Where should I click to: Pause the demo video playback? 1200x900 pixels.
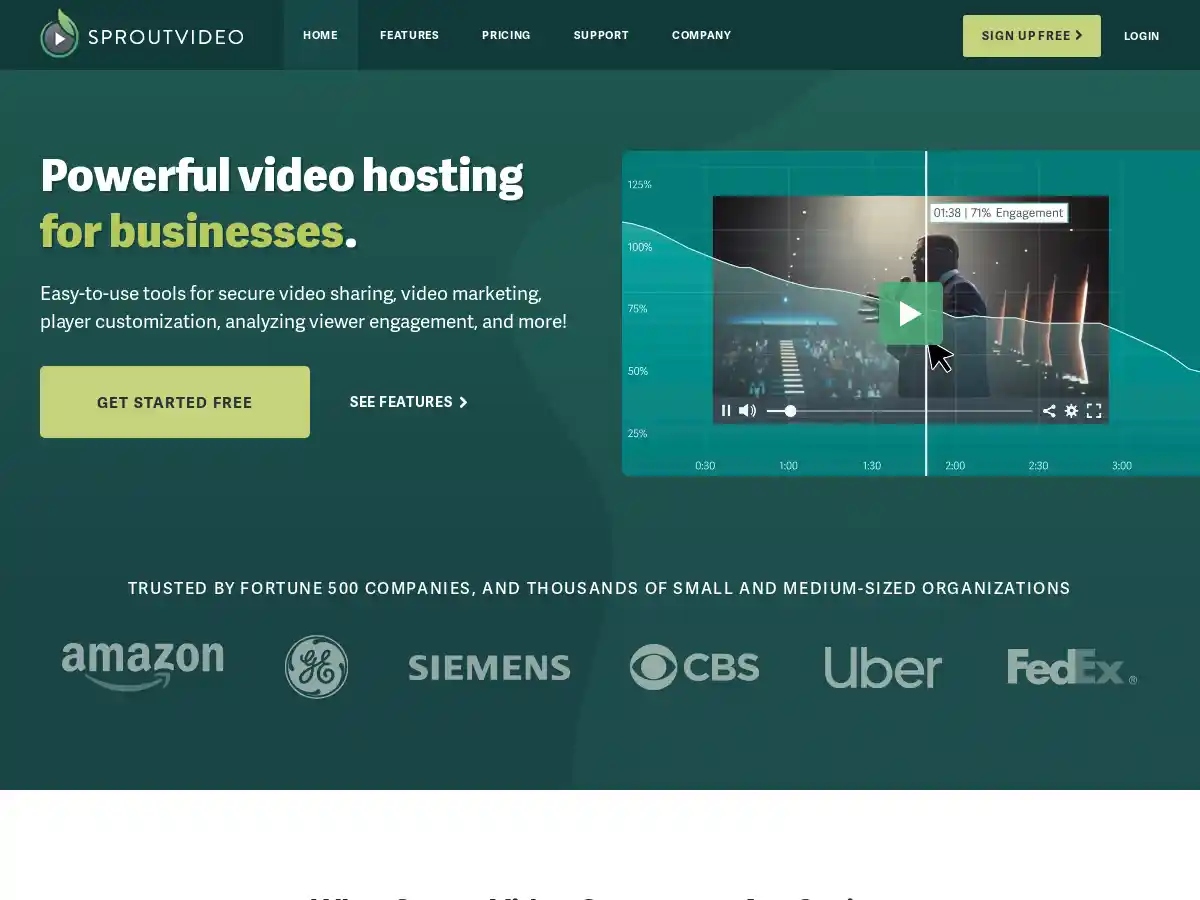[726, 410]
